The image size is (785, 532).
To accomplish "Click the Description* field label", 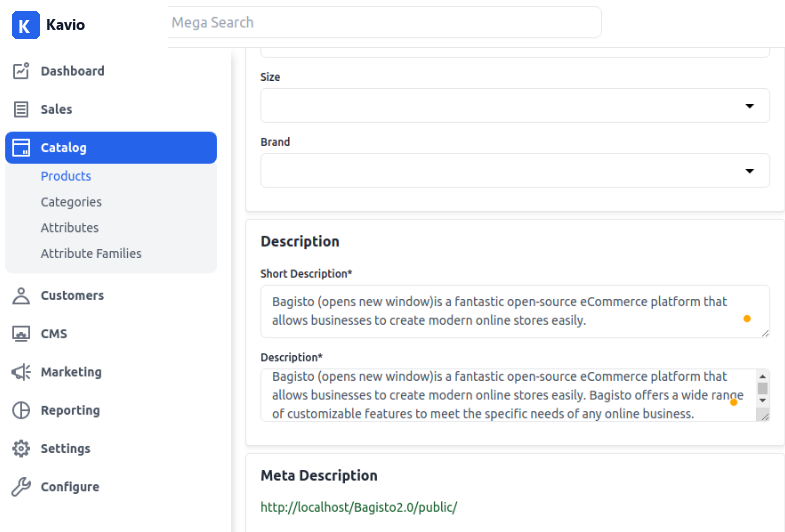I will (x=291, y=358).
